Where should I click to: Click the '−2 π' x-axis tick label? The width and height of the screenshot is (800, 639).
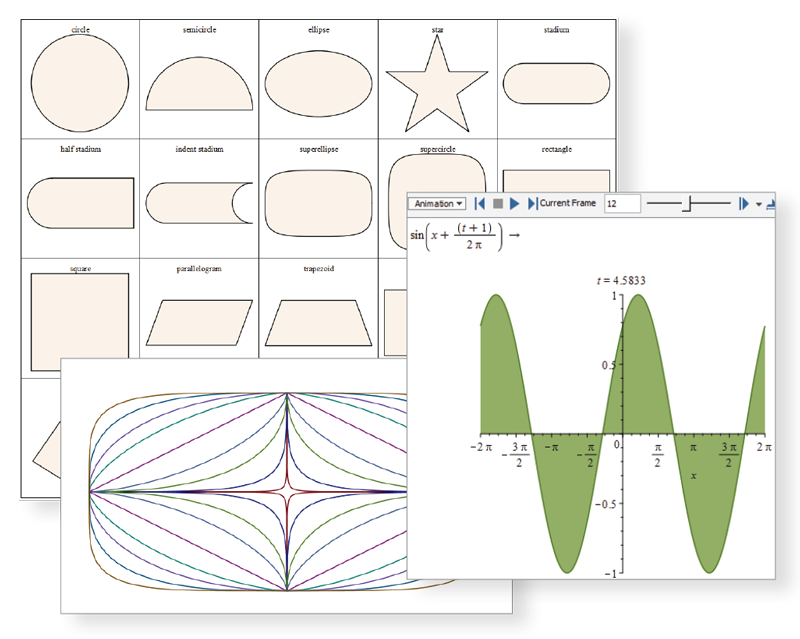(x=481, y=447)
